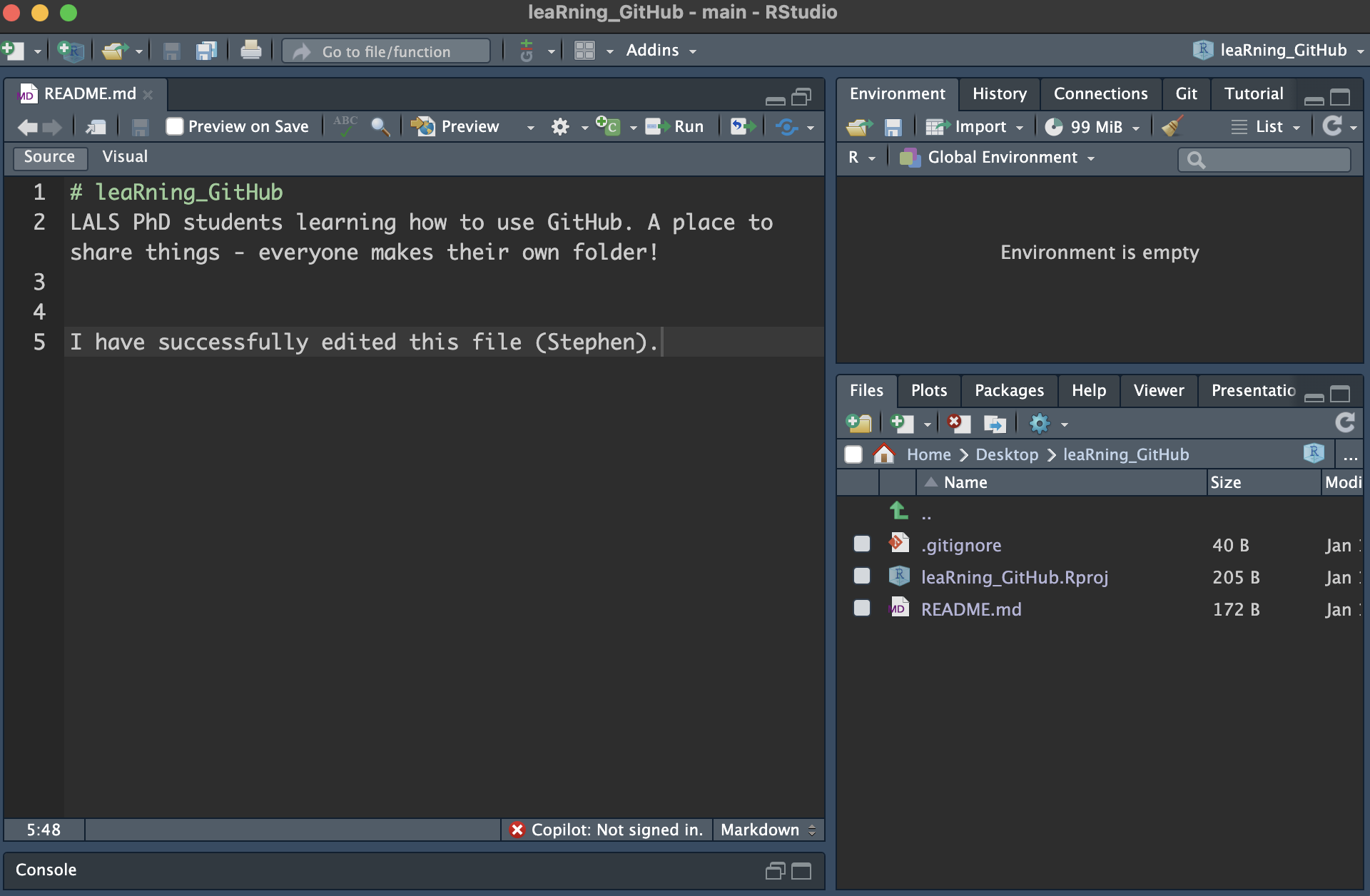Open the List view mode dropdown
Image resolution: width=1370 pixels, height=896 pixels.
click(1265, 127)
